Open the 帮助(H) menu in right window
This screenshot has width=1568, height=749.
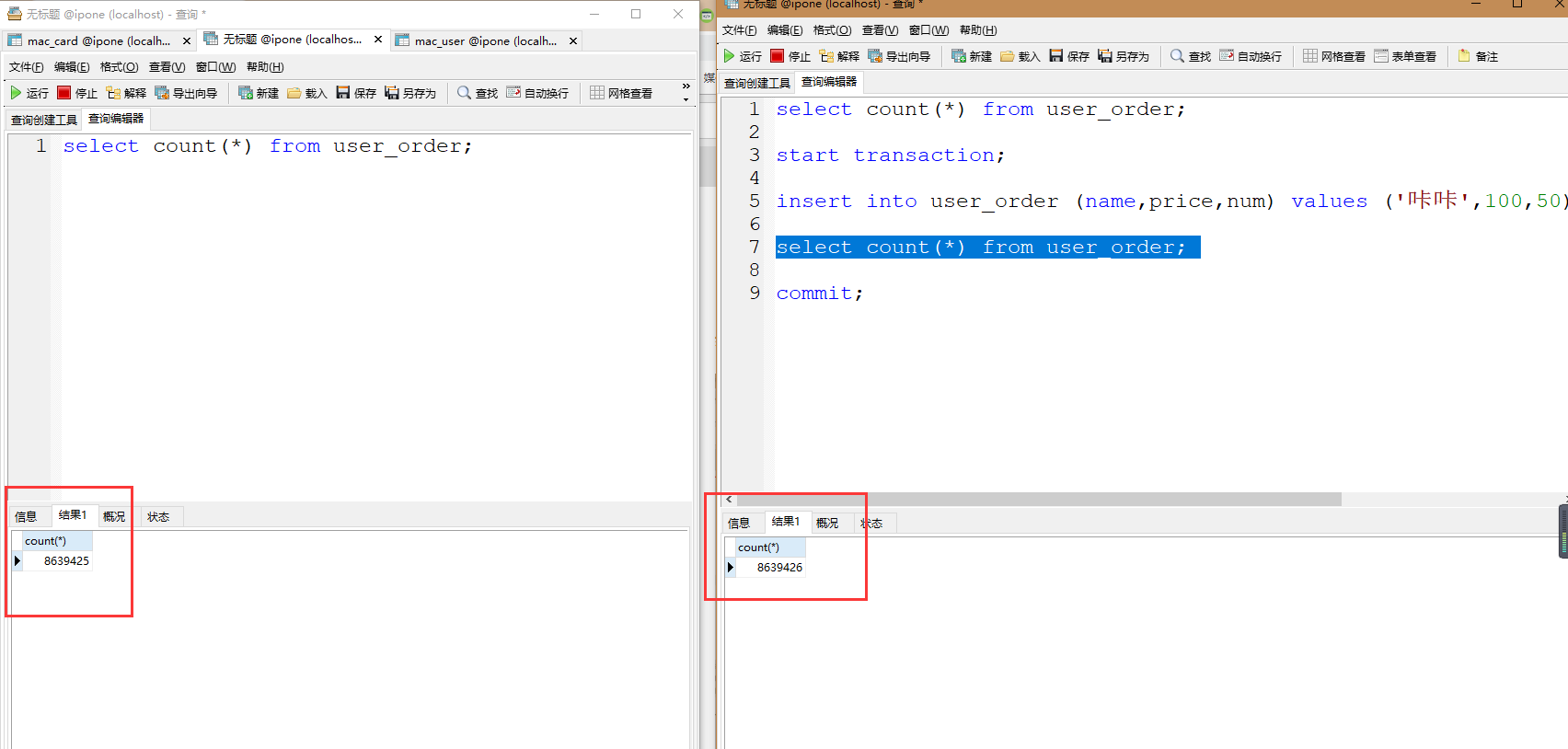point(978,30)
